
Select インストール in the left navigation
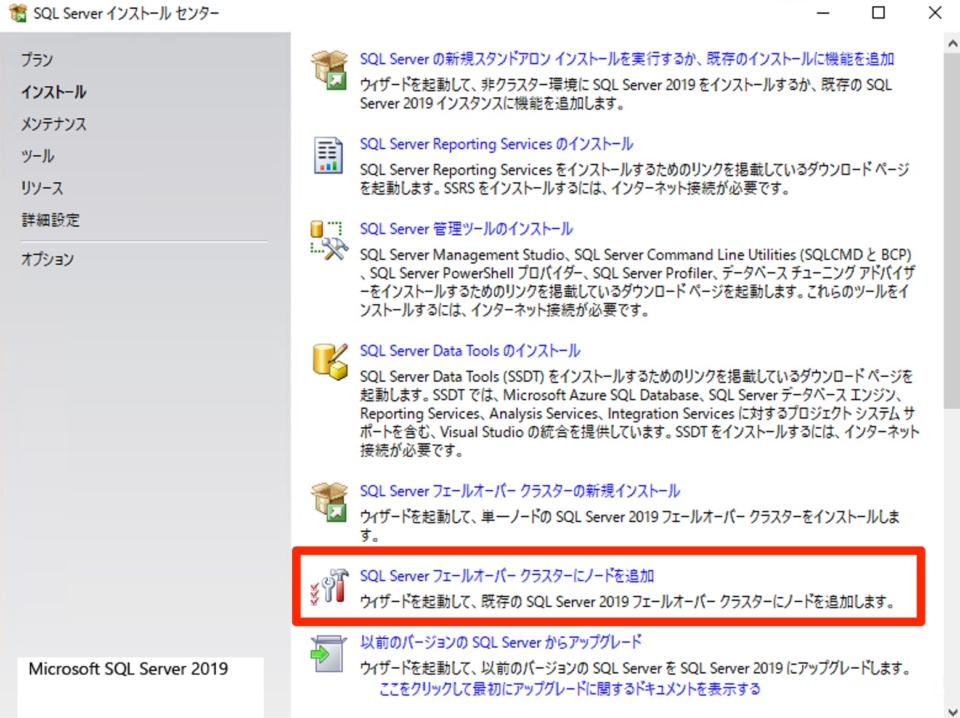[x=53, y=92]
